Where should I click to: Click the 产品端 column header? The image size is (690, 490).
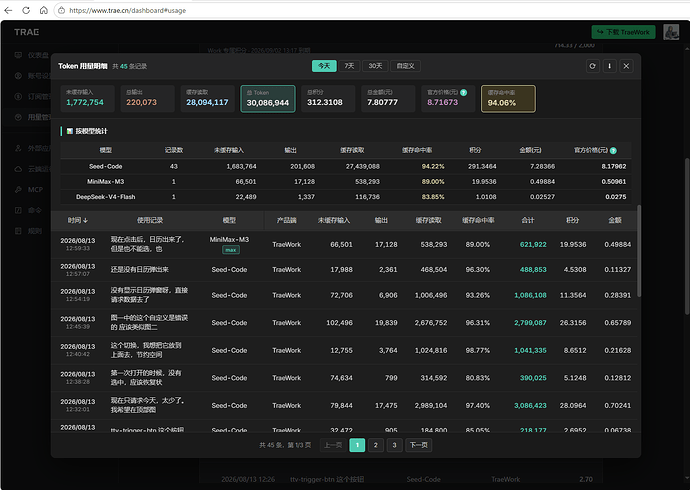click(x=286, y=220)
